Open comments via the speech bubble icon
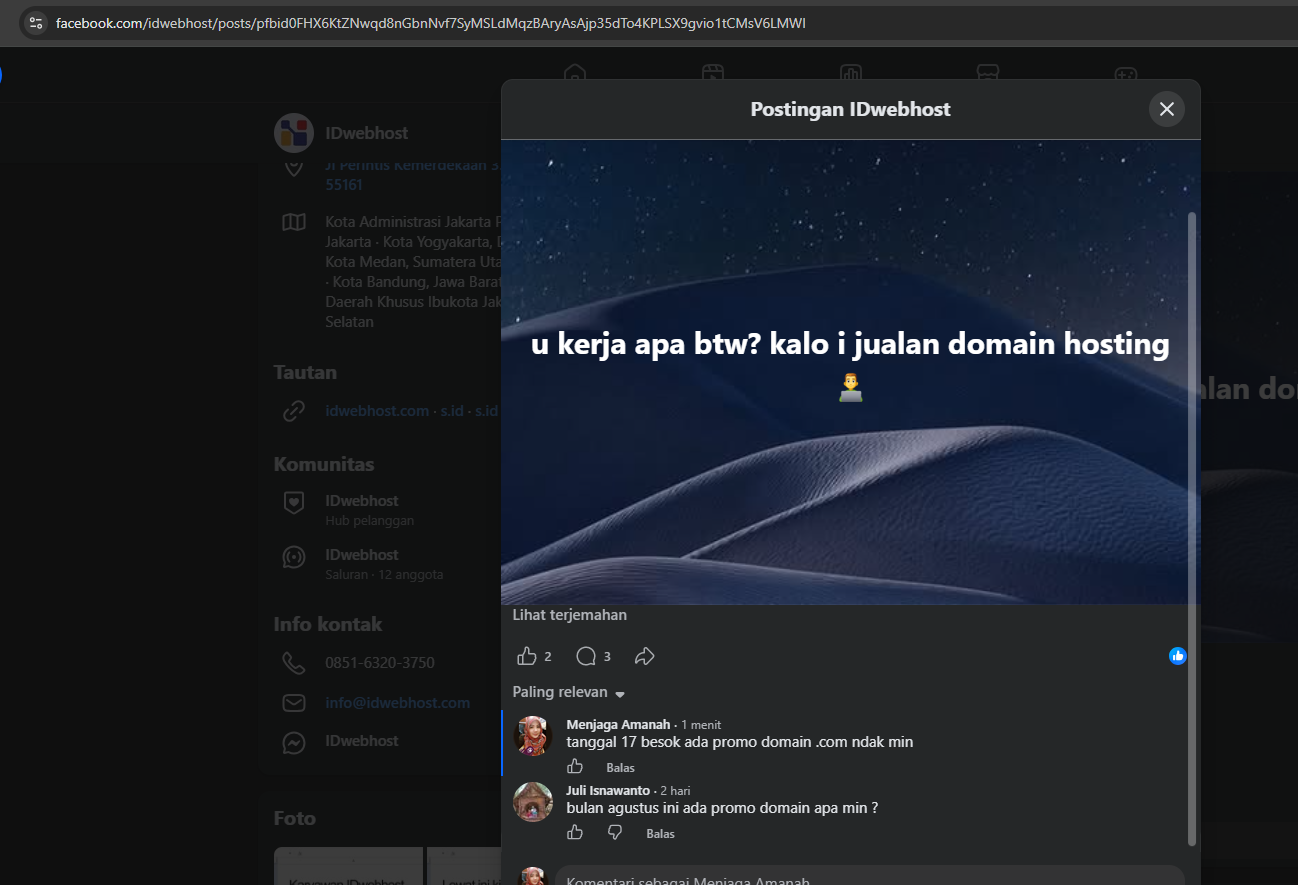 586,656
